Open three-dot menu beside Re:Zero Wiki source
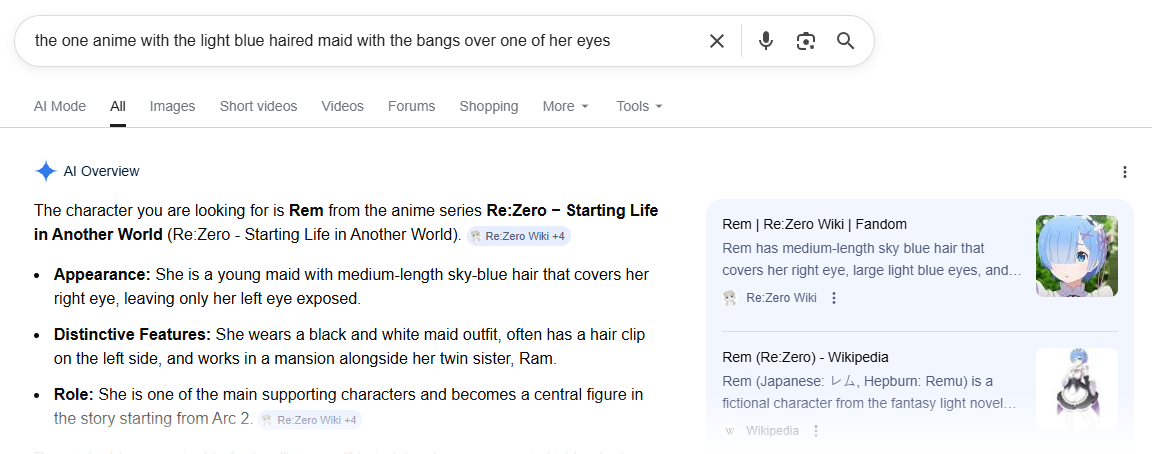 pyautogui.click(x=833, y=298)
